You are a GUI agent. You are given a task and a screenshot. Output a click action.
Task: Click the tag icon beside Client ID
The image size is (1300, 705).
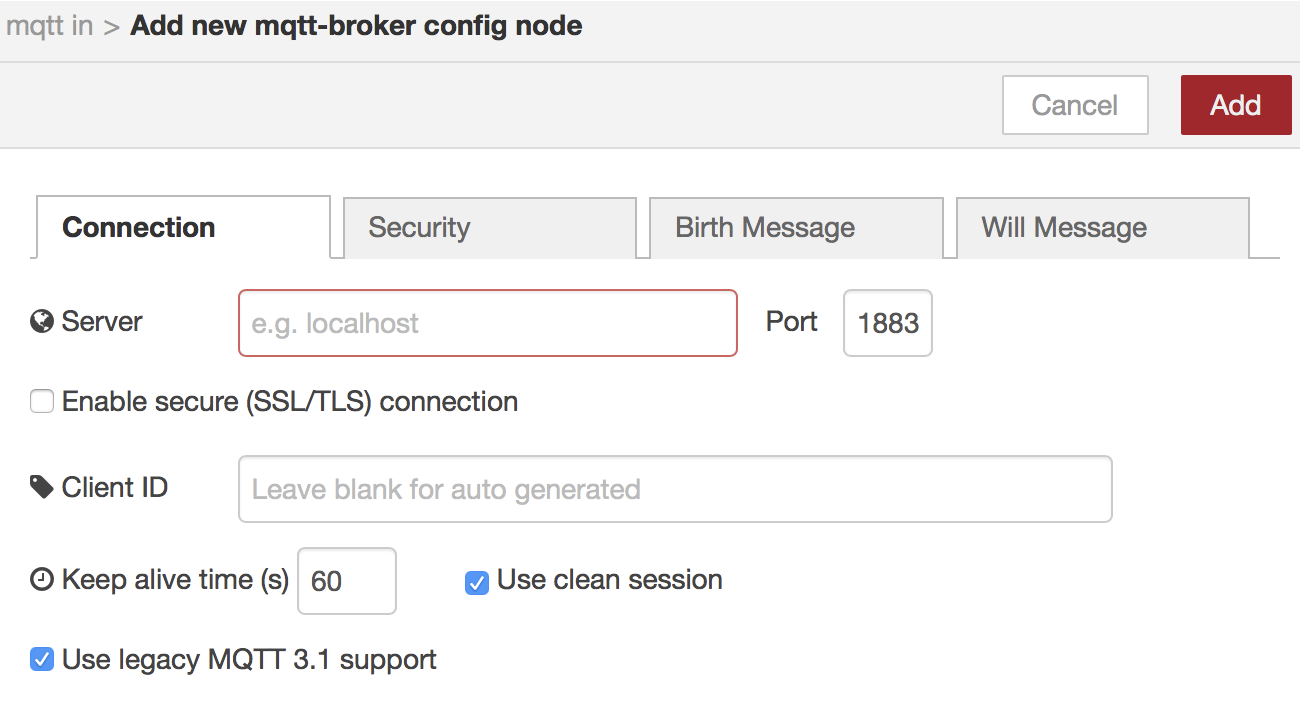pos(42,488)
